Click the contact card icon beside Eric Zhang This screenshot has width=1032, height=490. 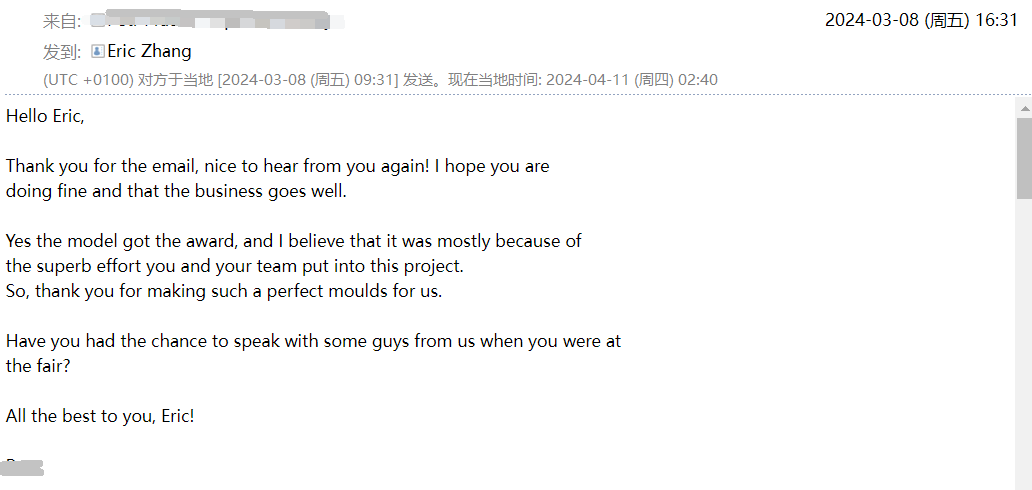tap(97, 51)
